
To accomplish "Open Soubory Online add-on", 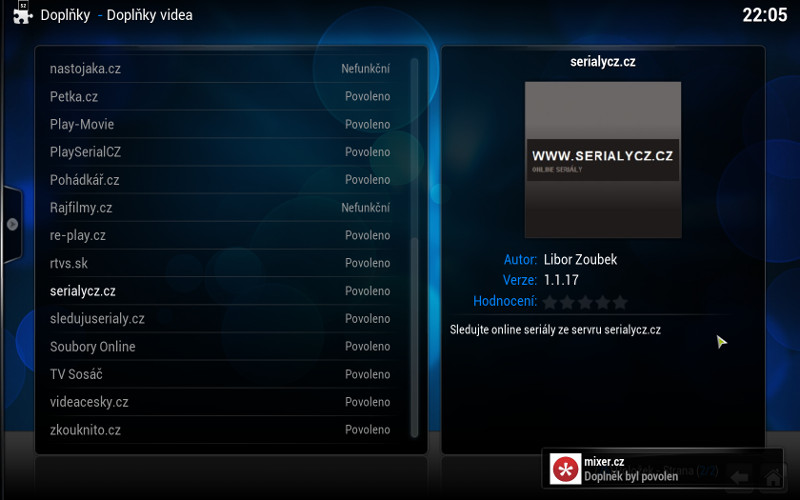I will pyautogui.click(x=221, y=347).
